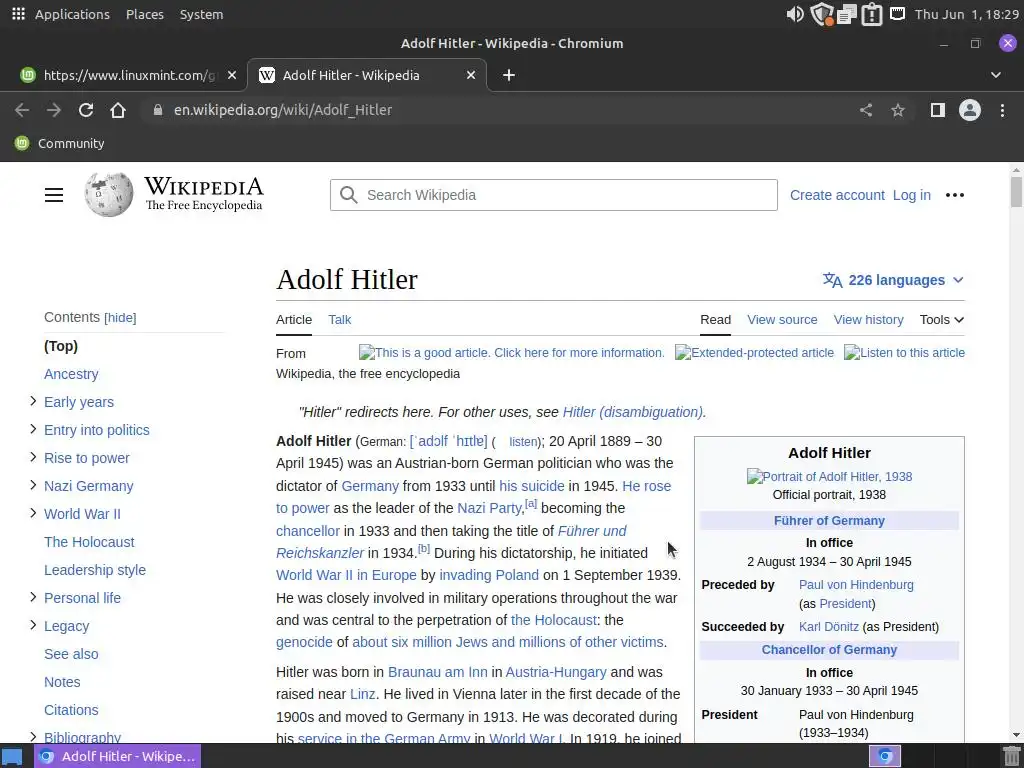Viewport: 1024px width, 768px height.
Task: Open the Tools dropdown
Action: point(942,319)
